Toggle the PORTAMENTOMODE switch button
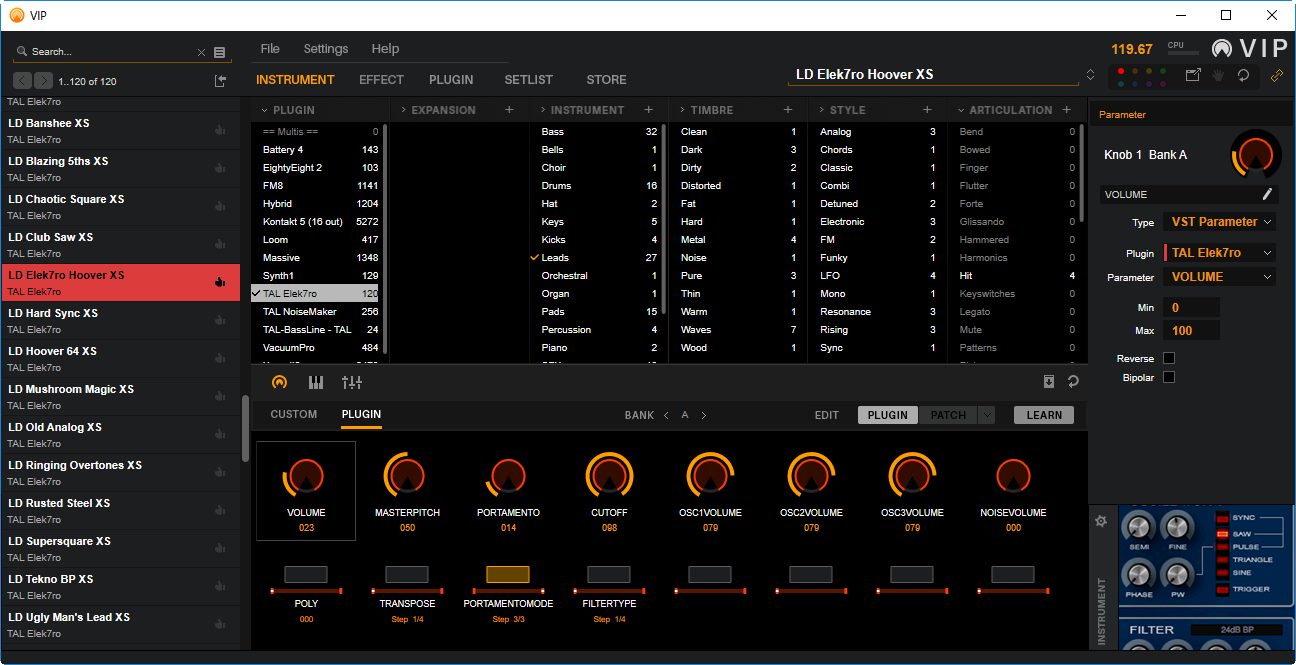This screenshot has height=665, width=1296. click(508, 574)
